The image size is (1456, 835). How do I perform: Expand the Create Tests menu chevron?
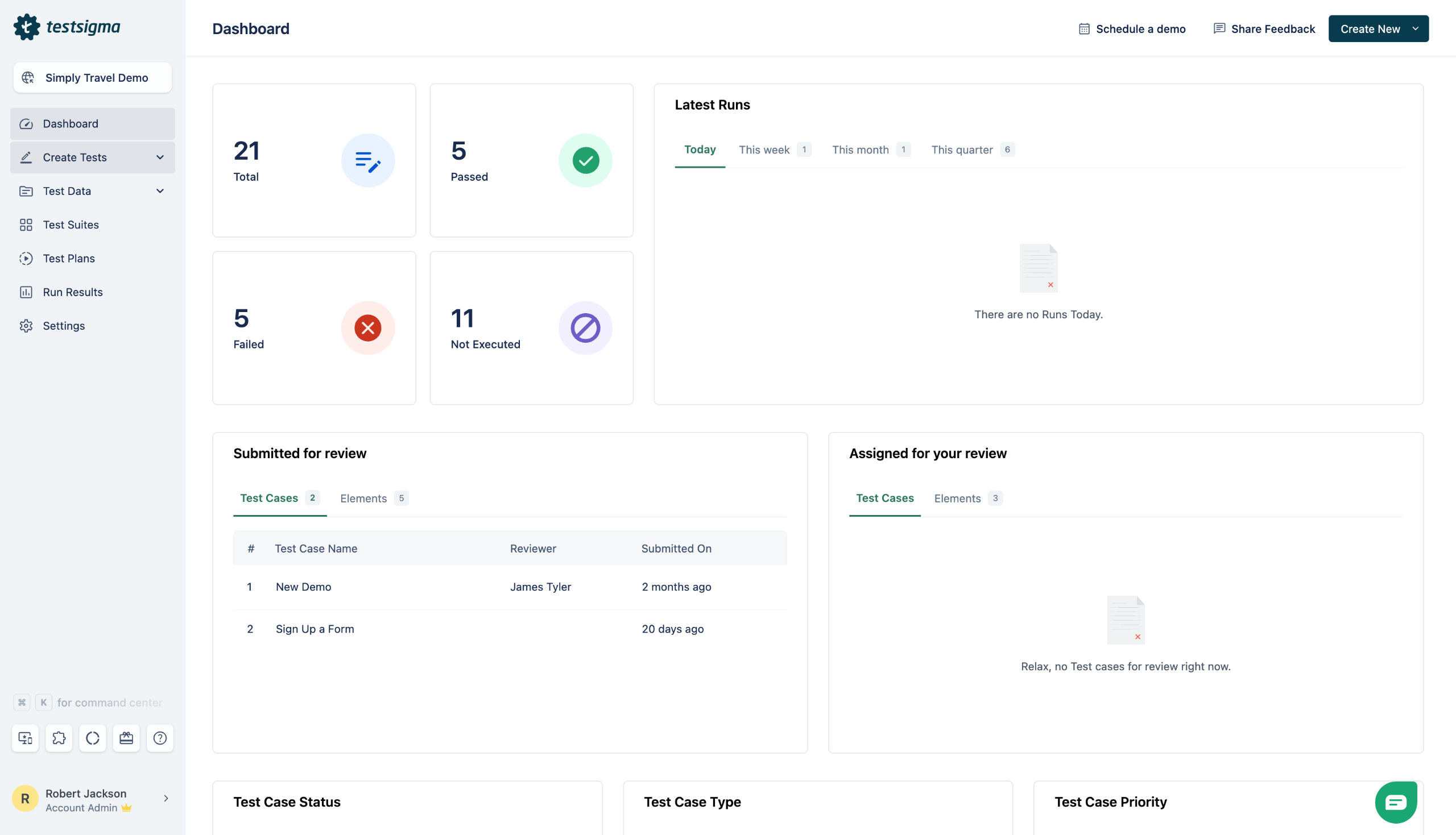pyautogui.click(x=160, y=157)
